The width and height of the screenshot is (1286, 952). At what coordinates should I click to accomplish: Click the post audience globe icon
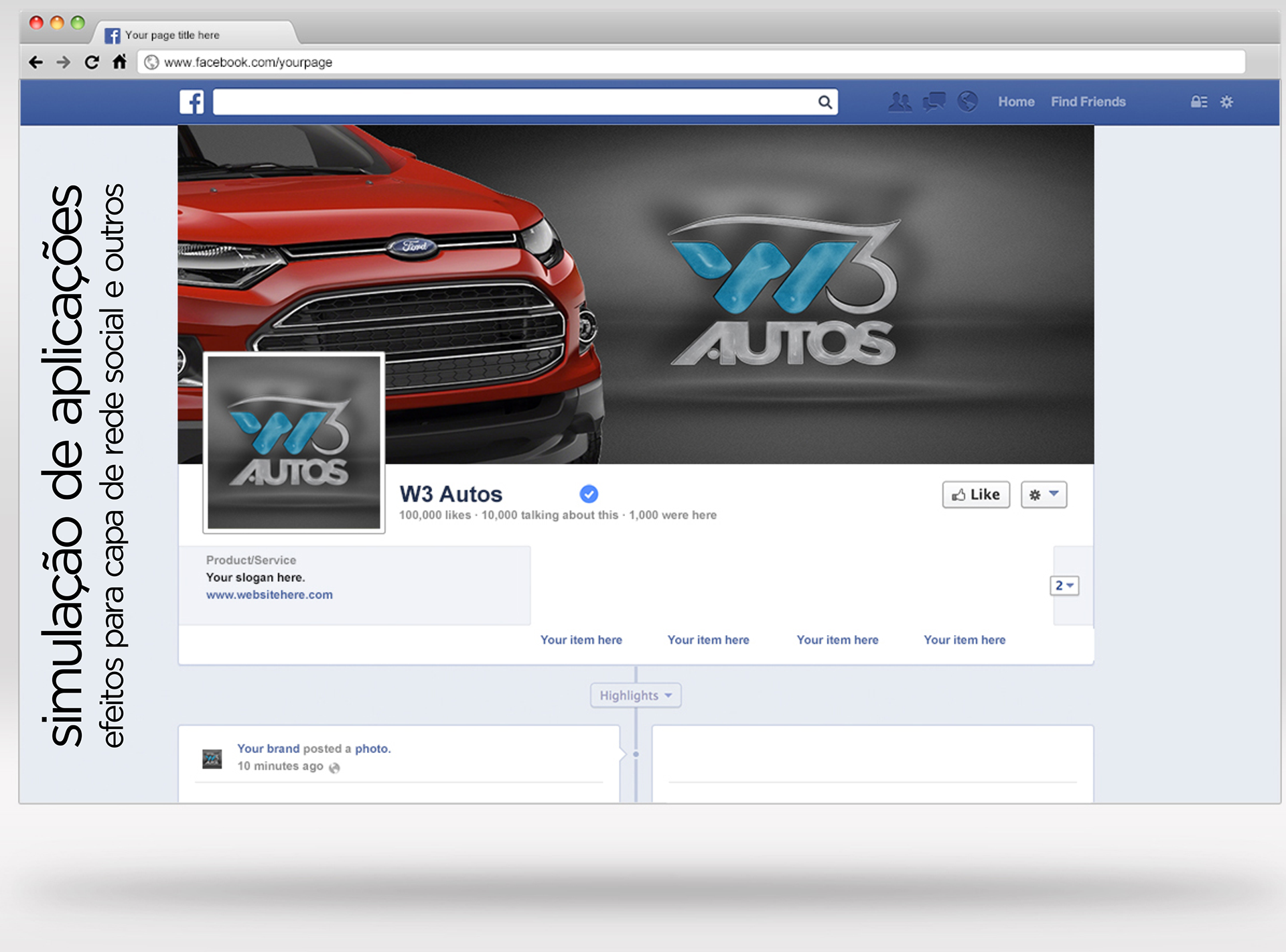point(334,768)
